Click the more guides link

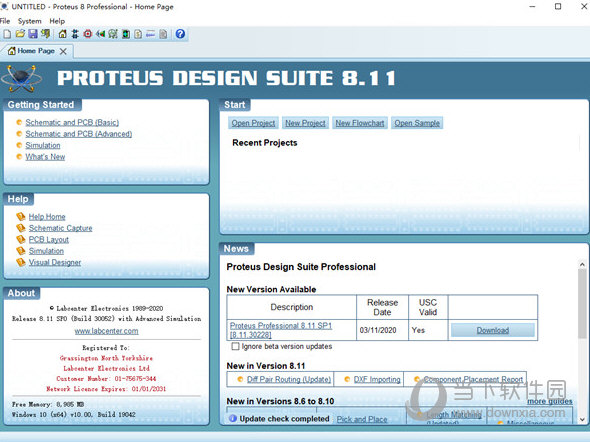pos(549,401)
